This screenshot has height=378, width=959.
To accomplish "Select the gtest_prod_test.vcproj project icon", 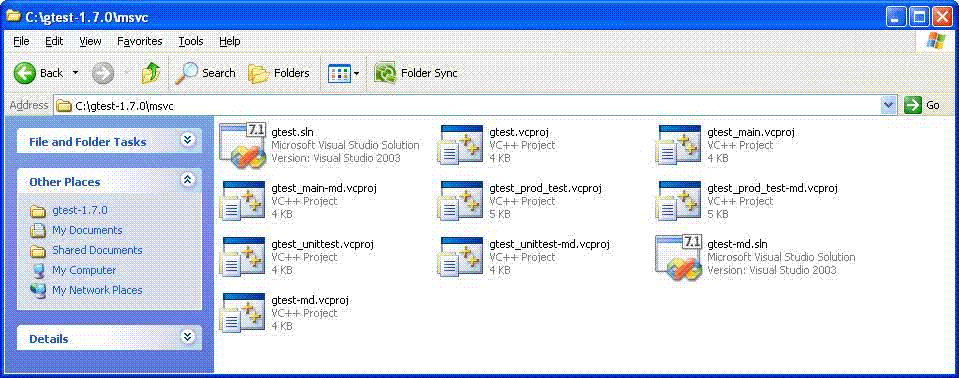I will (461, 200).
